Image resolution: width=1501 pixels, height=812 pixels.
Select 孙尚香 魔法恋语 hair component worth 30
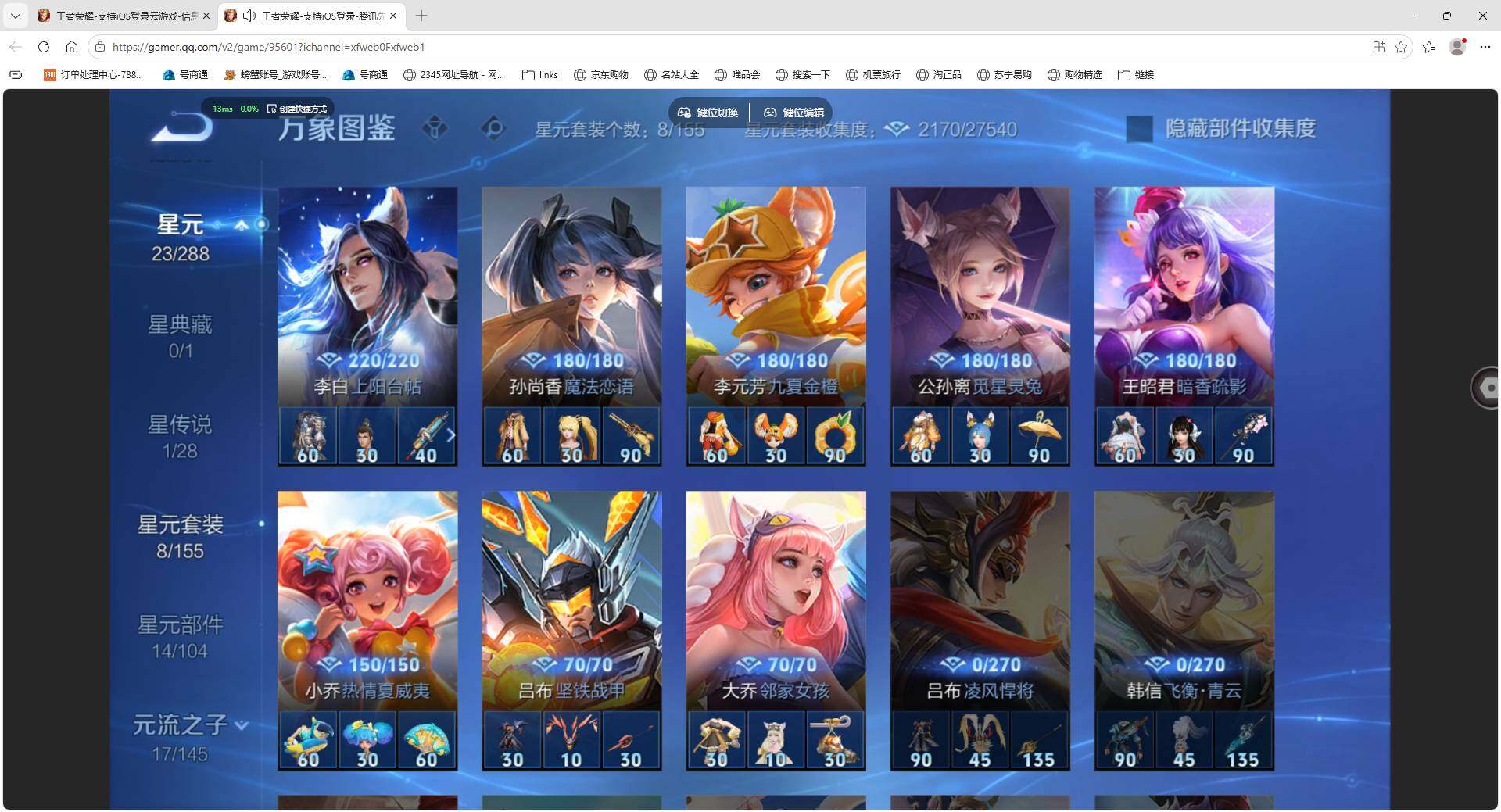[x=571, y=436]
